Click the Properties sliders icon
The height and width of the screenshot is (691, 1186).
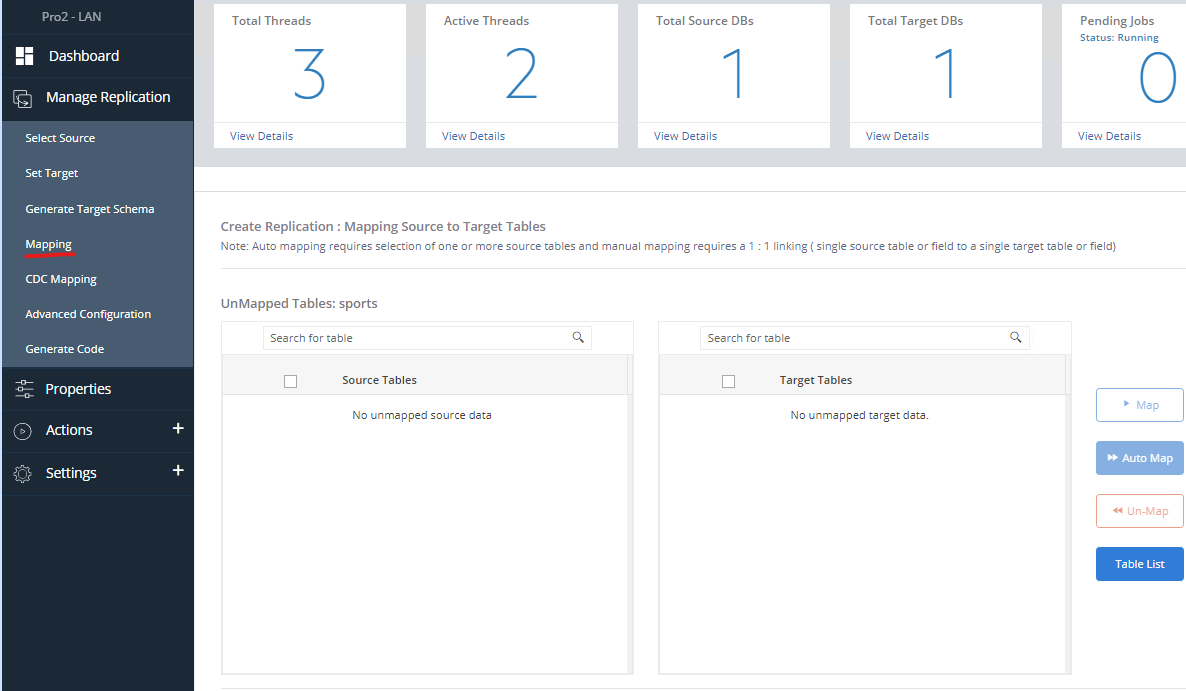point(24,389)
